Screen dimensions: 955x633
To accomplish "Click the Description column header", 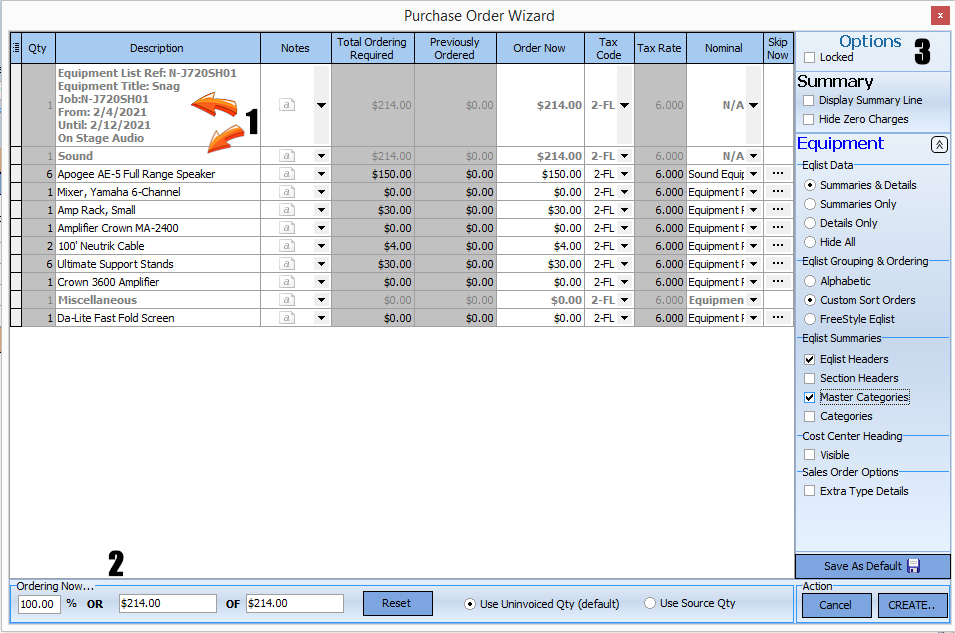I will pyautogui.click(x=157, y=48).
